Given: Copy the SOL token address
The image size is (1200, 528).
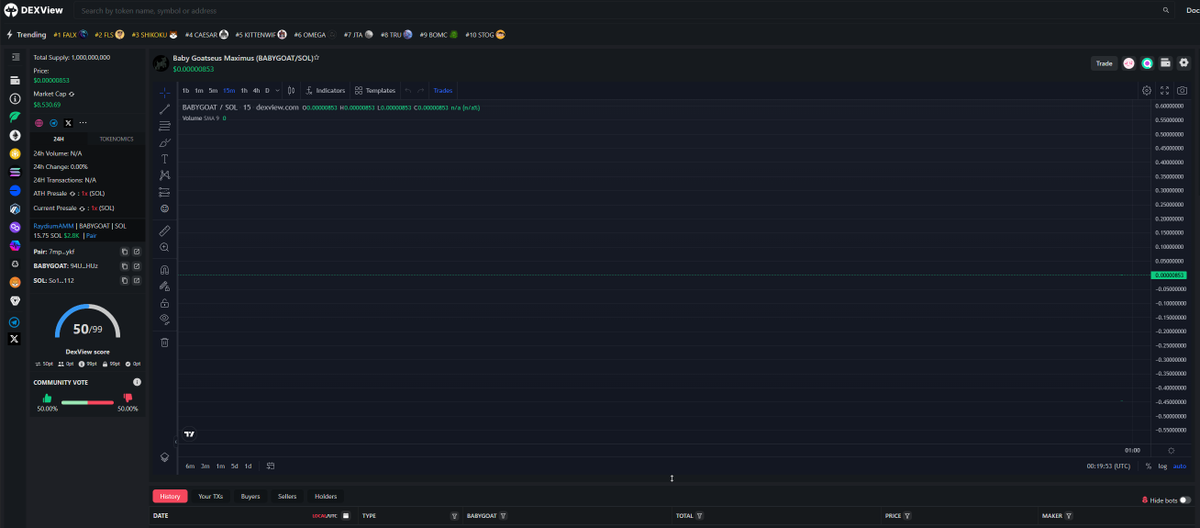Looking at the screenshot, I should [x=124, y=281].
